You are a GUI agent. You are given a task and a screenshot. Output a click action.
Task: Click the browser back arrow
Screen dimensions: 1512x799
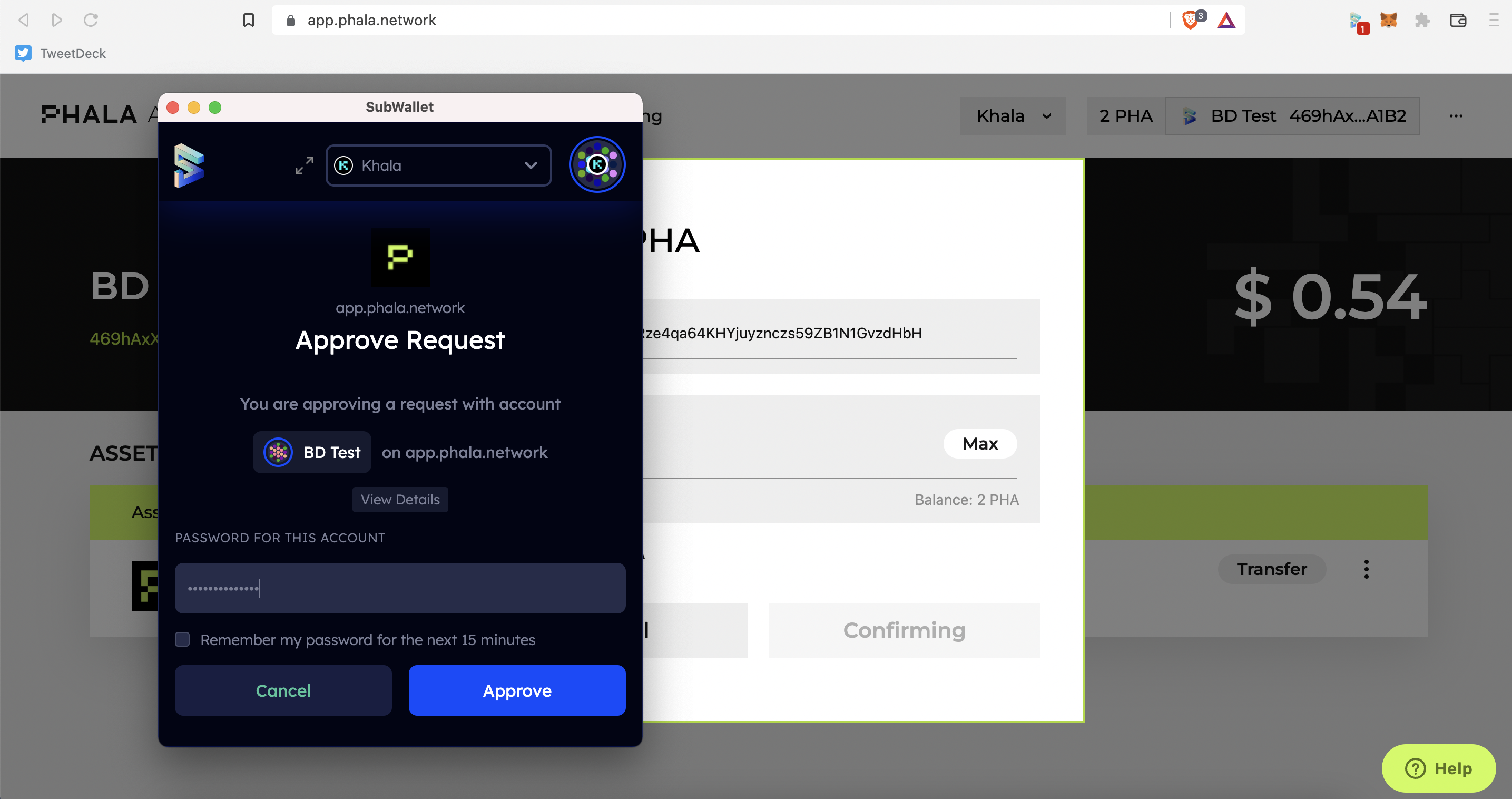(24, 20)
